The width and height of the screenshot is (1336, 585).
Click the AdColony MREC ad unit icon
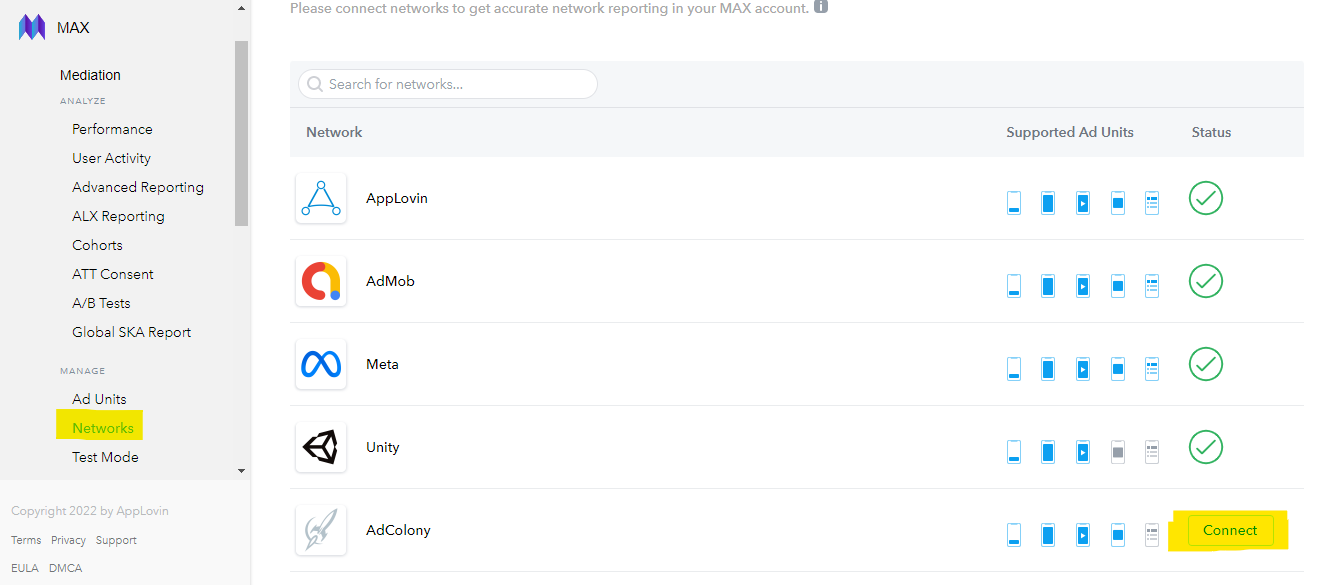[1118, 535]
